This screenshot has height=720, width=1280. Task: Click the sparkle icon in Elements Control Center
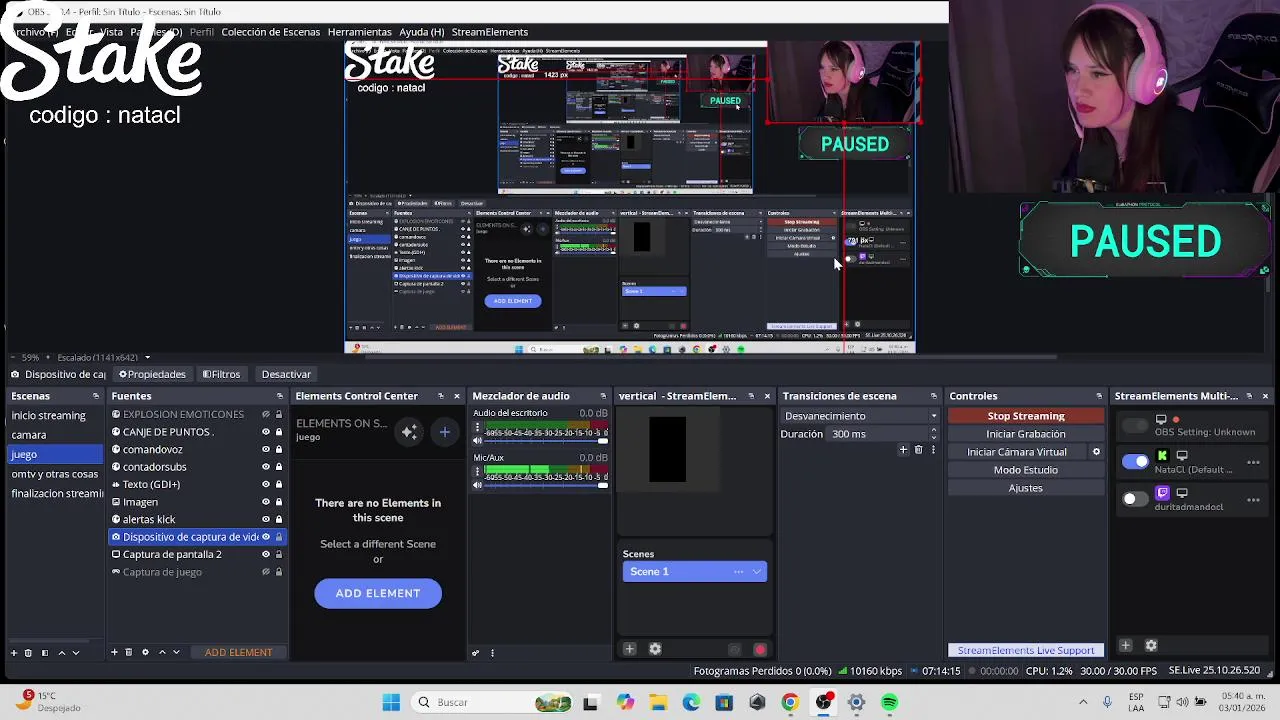click(409, 432)
